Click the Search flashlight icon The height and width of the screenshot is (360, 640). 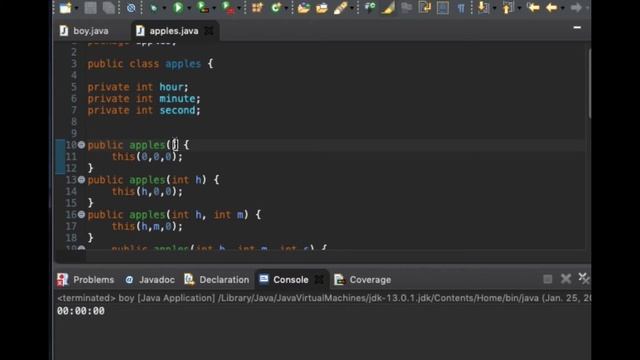340,8
